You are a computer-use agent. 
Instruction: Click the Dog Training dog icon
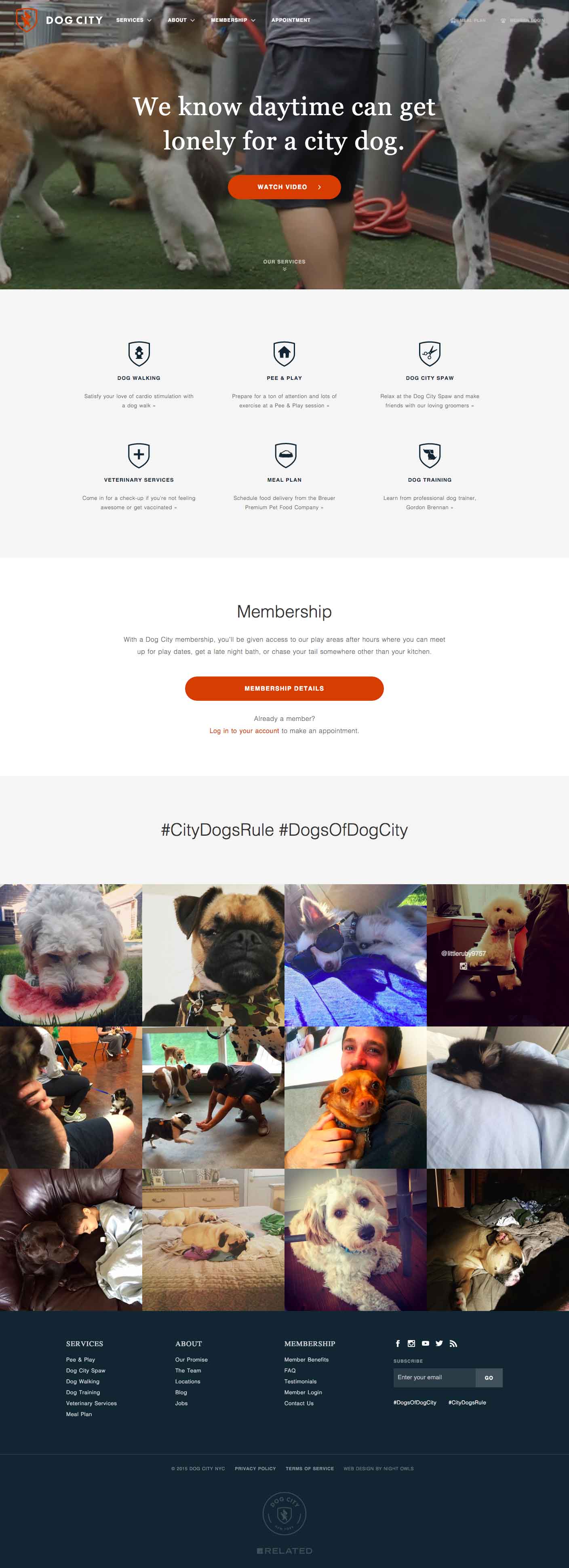430,455
